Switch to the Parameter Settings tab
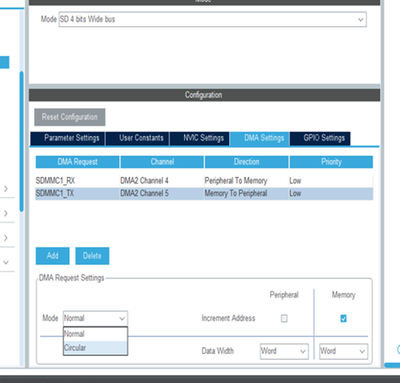 pyautogui.click(x=68, y=138)
